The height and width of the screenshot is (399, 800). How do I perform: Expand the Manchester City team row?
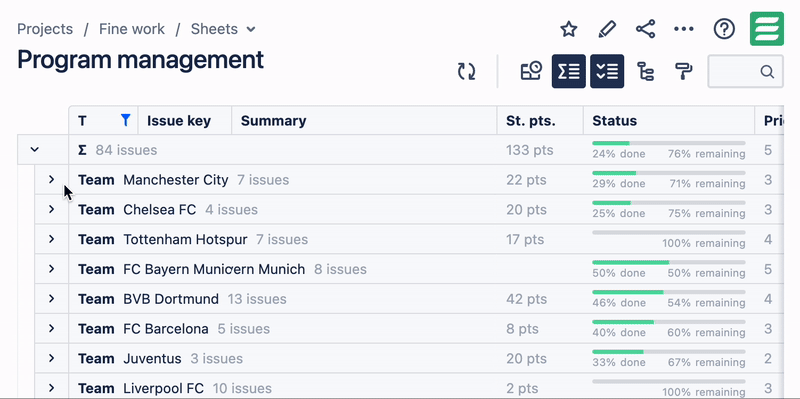(x=51, y=180)
